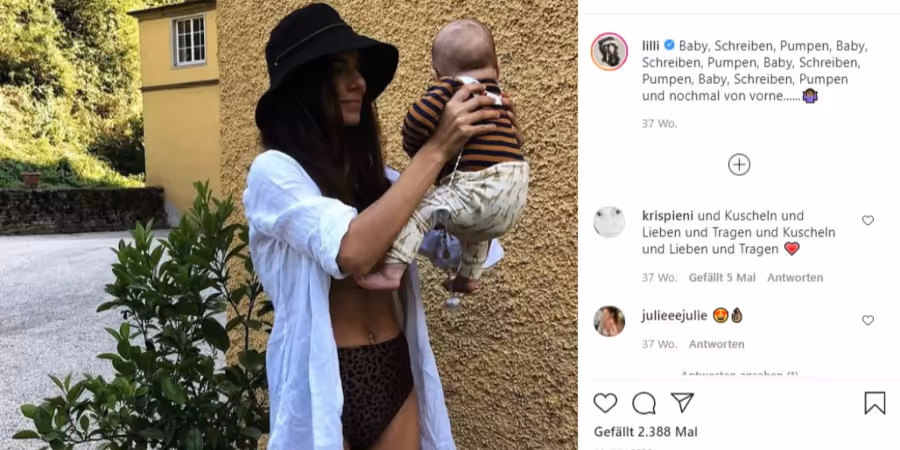Click the krispieni username link

tap(668, 216)
